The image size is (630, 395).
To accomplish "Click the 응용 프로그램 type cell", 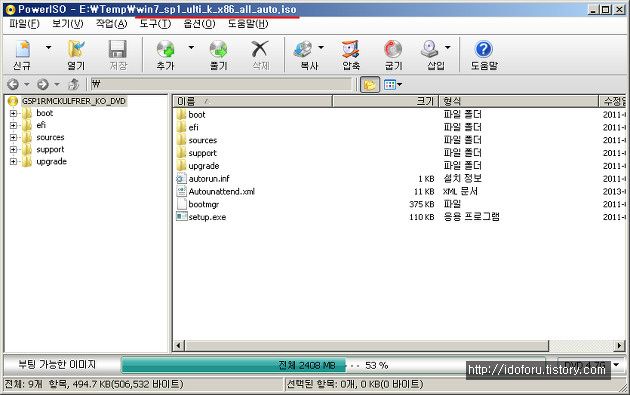I will (471, 217).
